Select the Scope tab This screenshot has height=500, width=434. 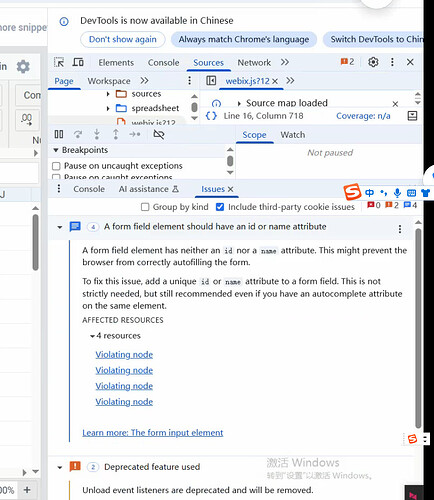click(x=254, y=135)
